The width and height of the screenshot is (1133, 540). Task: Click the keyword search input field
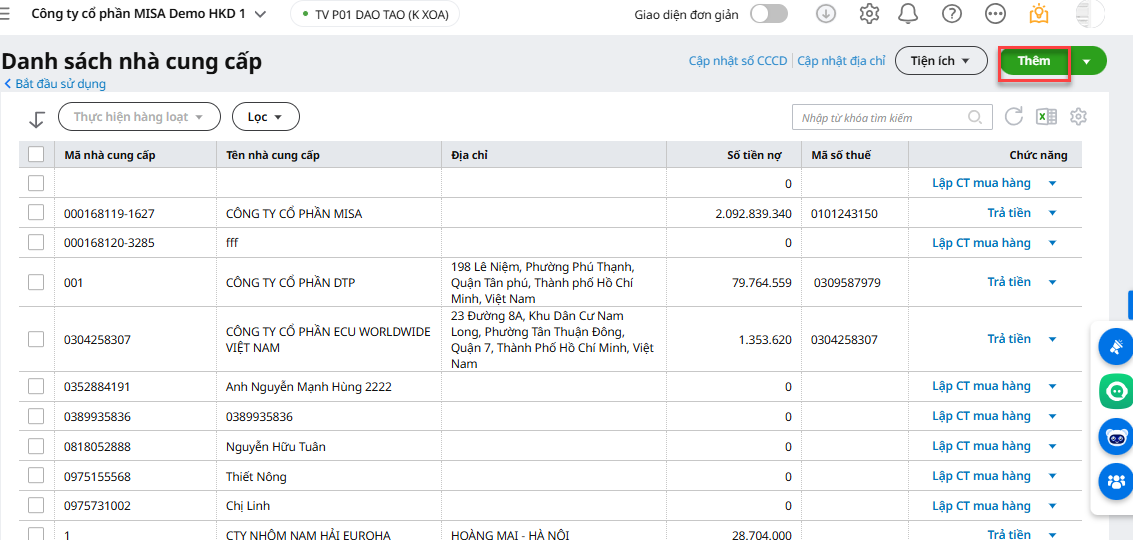click(x=880, y=118)
